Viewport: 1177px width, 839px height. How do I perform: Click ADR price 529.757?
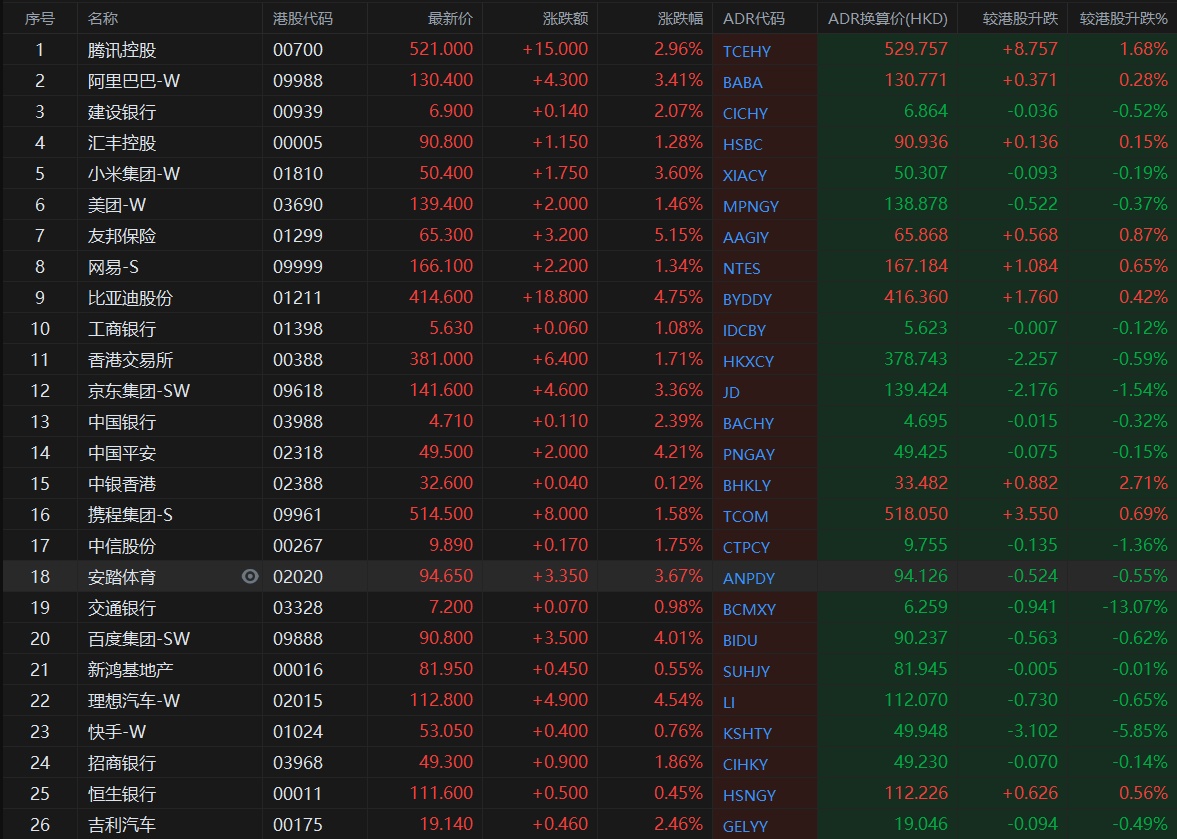point(916,49)
